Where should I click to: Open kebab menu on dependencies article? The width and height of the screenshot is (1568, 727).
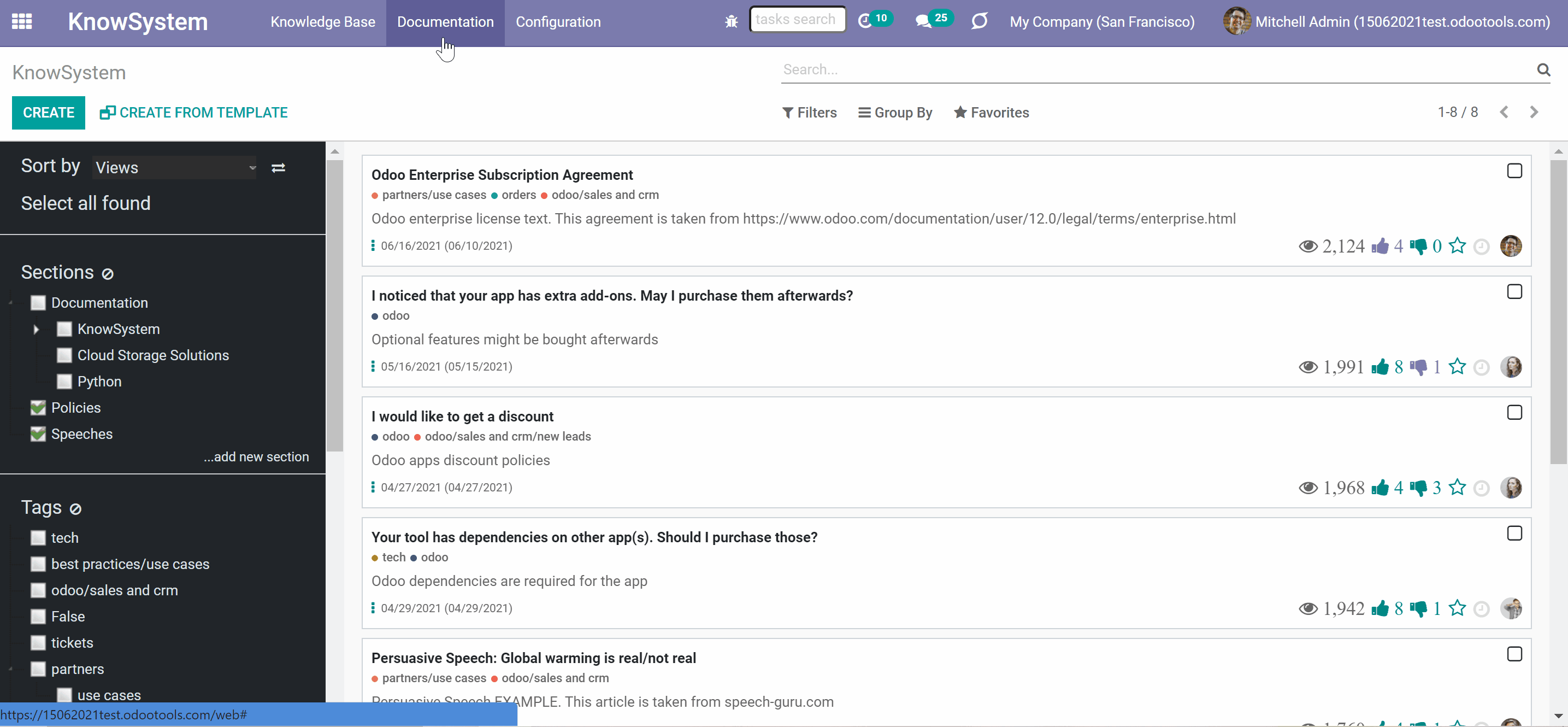(x=373, y=608)
